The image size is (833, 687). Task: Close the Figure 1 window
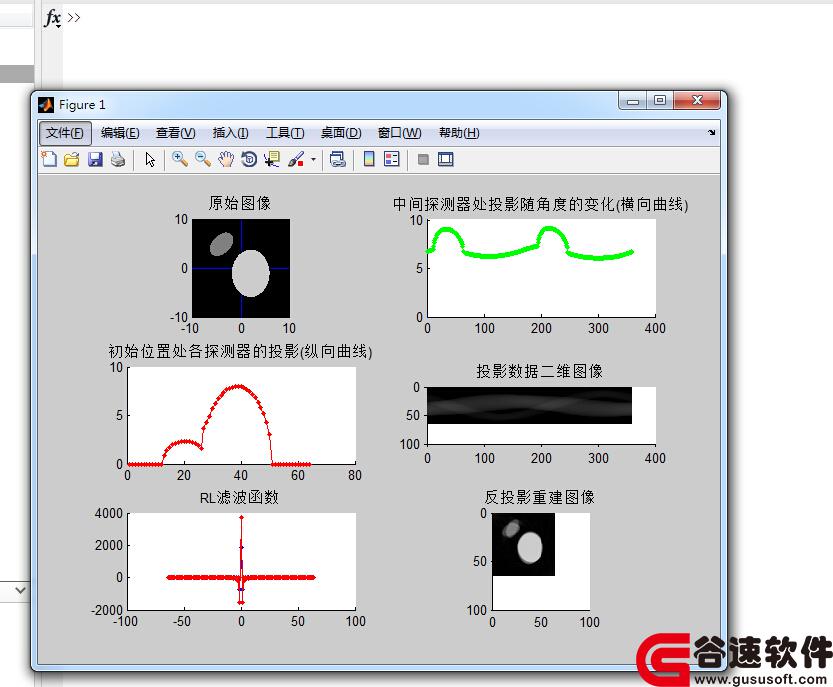697,100
